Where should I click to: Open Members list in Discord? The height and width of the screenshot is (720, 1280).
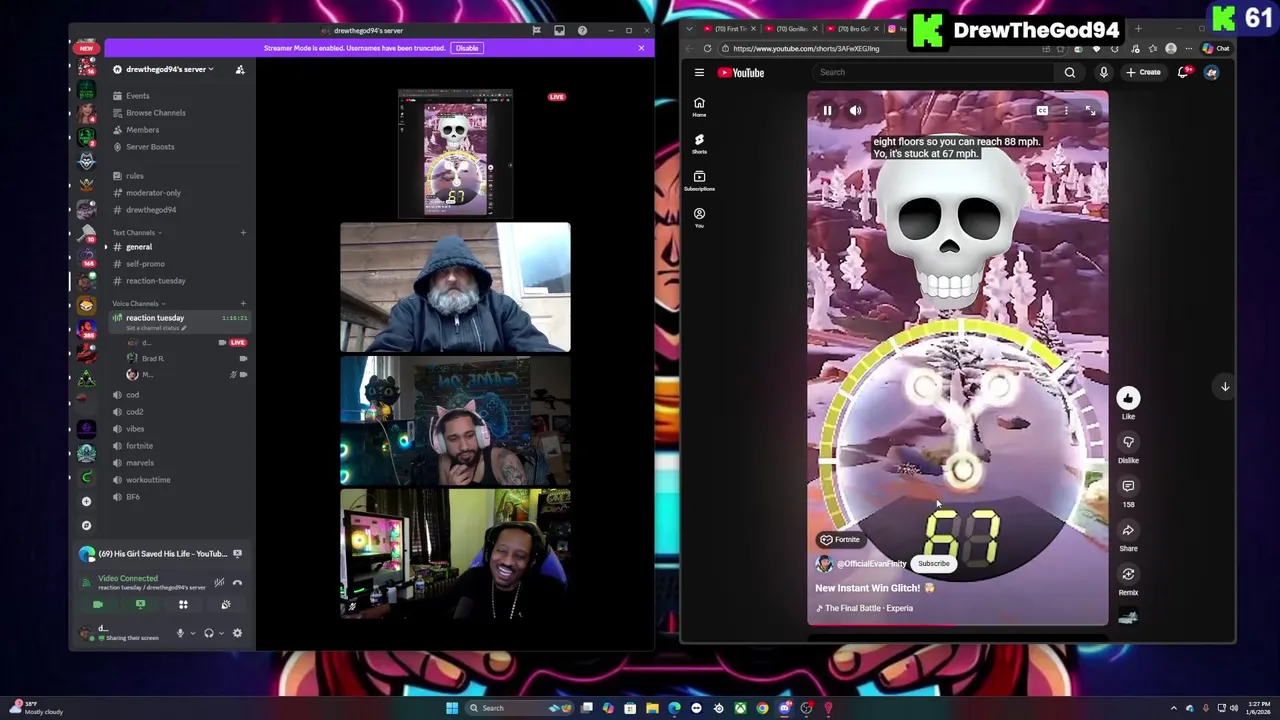142,130
